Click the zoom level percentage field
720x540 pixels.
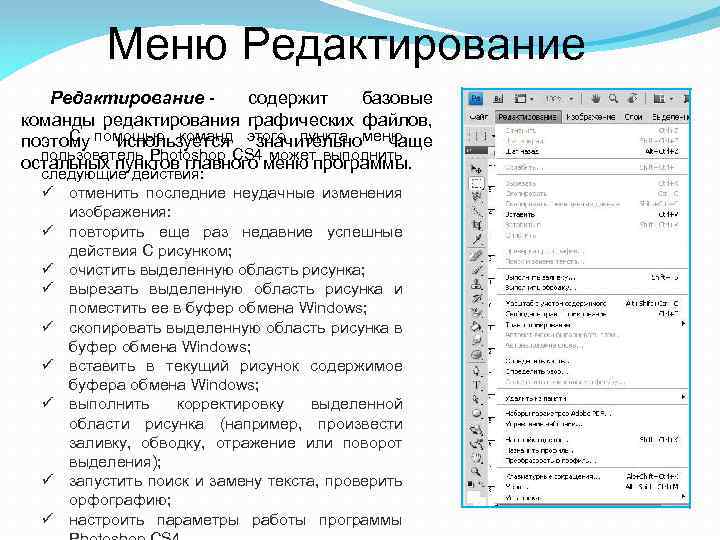tap(554, 99)
